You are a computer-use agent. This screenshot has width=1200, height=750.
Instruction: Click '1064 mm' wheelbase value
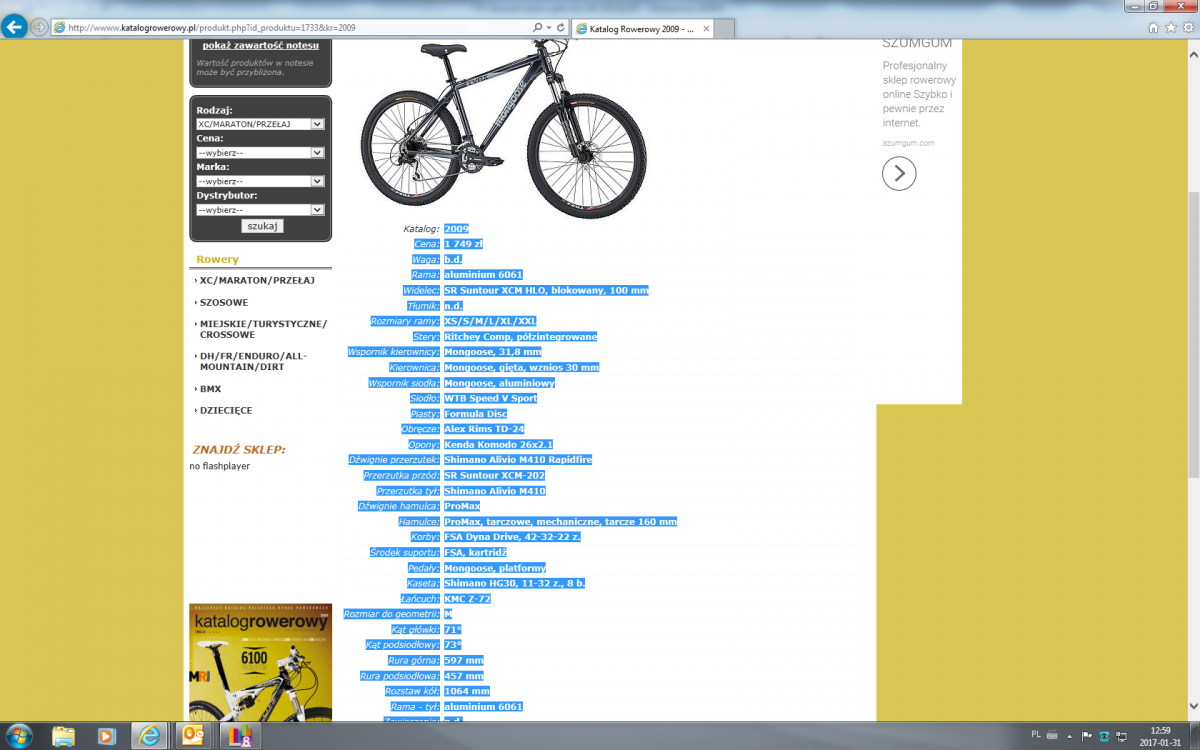pos(467,691)
